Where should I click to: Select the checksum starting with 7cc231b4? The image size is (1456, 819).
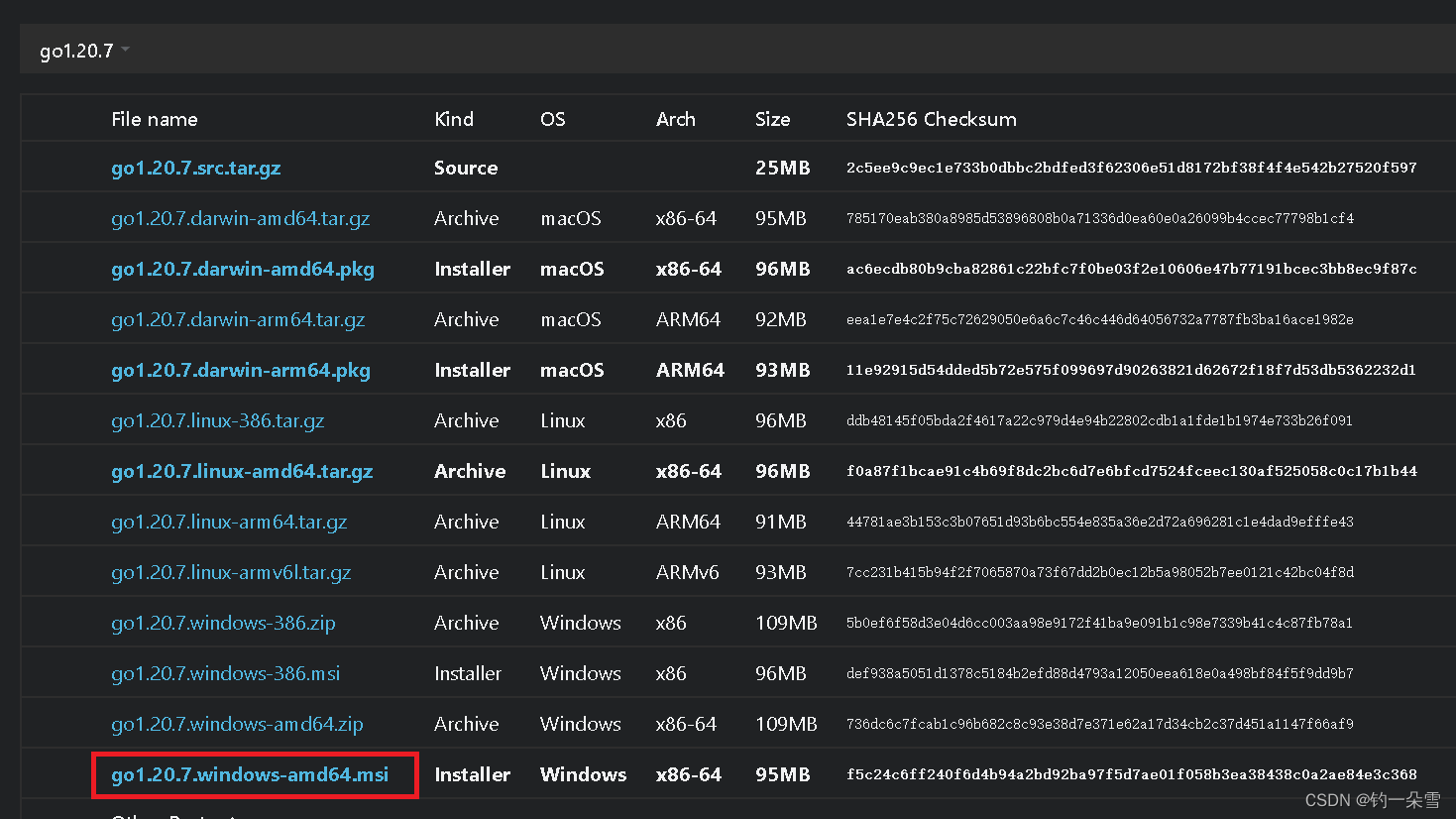[x=1100, y=572]
